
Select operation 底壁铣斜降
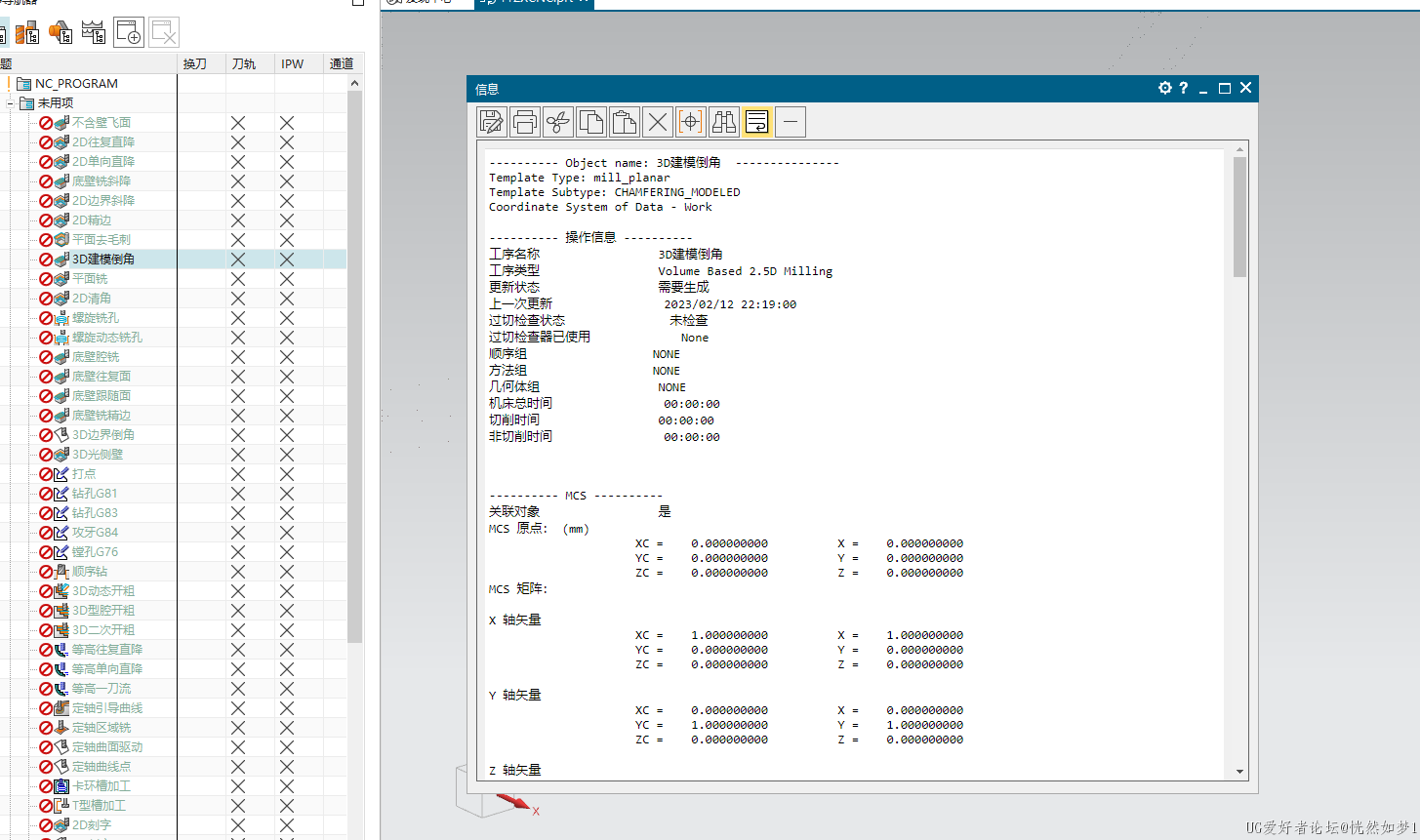[x=101, y=181]
